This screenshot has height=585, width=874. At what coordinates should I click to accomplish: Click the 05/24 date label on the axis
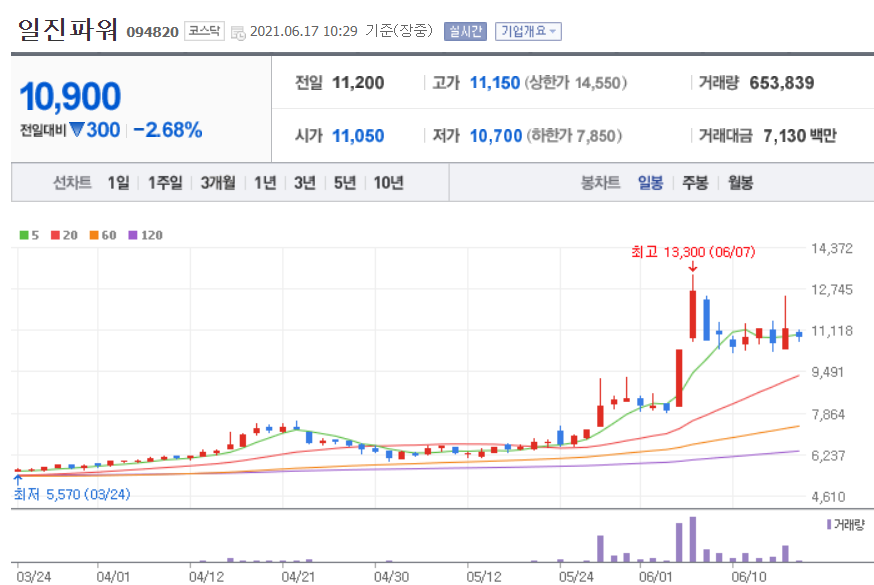[576, 577]
